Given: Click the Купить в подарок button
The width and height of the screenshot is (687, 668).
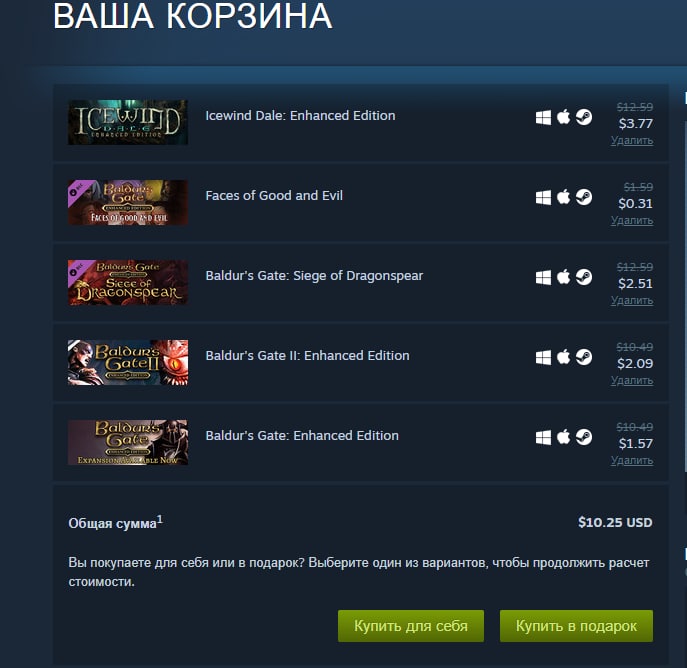Looking at the screenshot, I should point(576,626).
